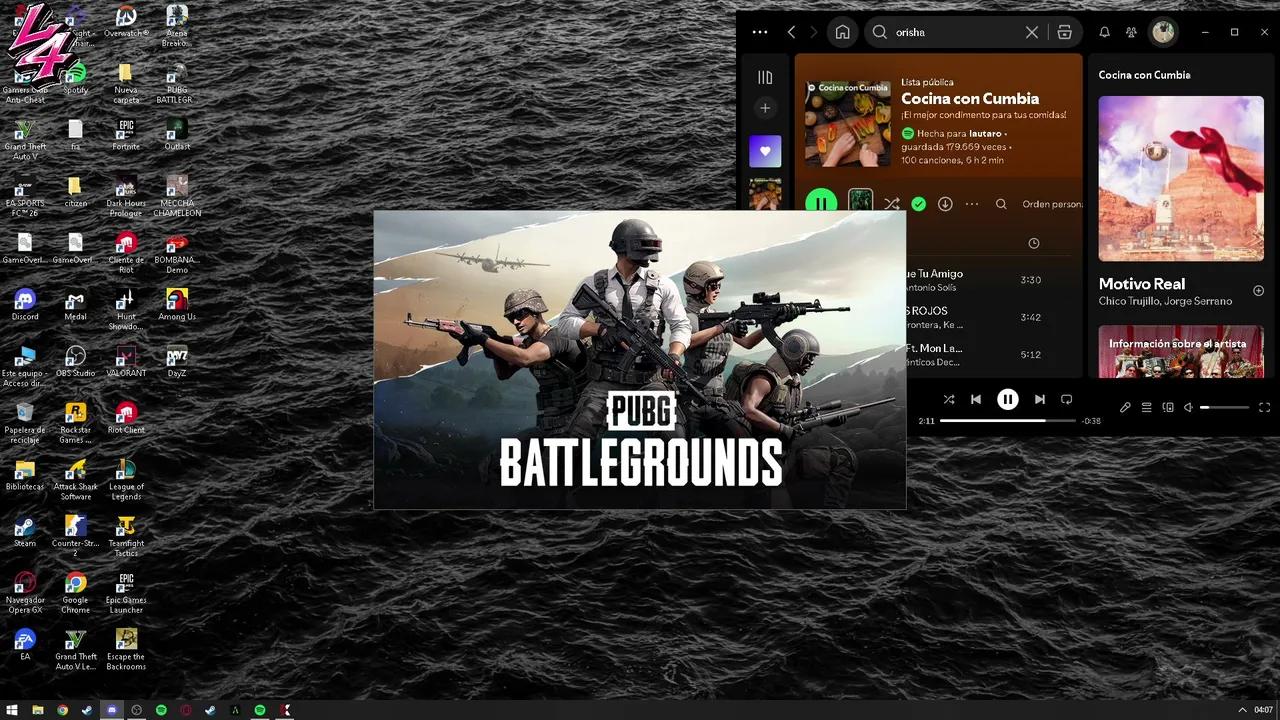Click the plus Create button in the Spotify sidebar
The image size is (1280, 720).
(x=765, y=108)
